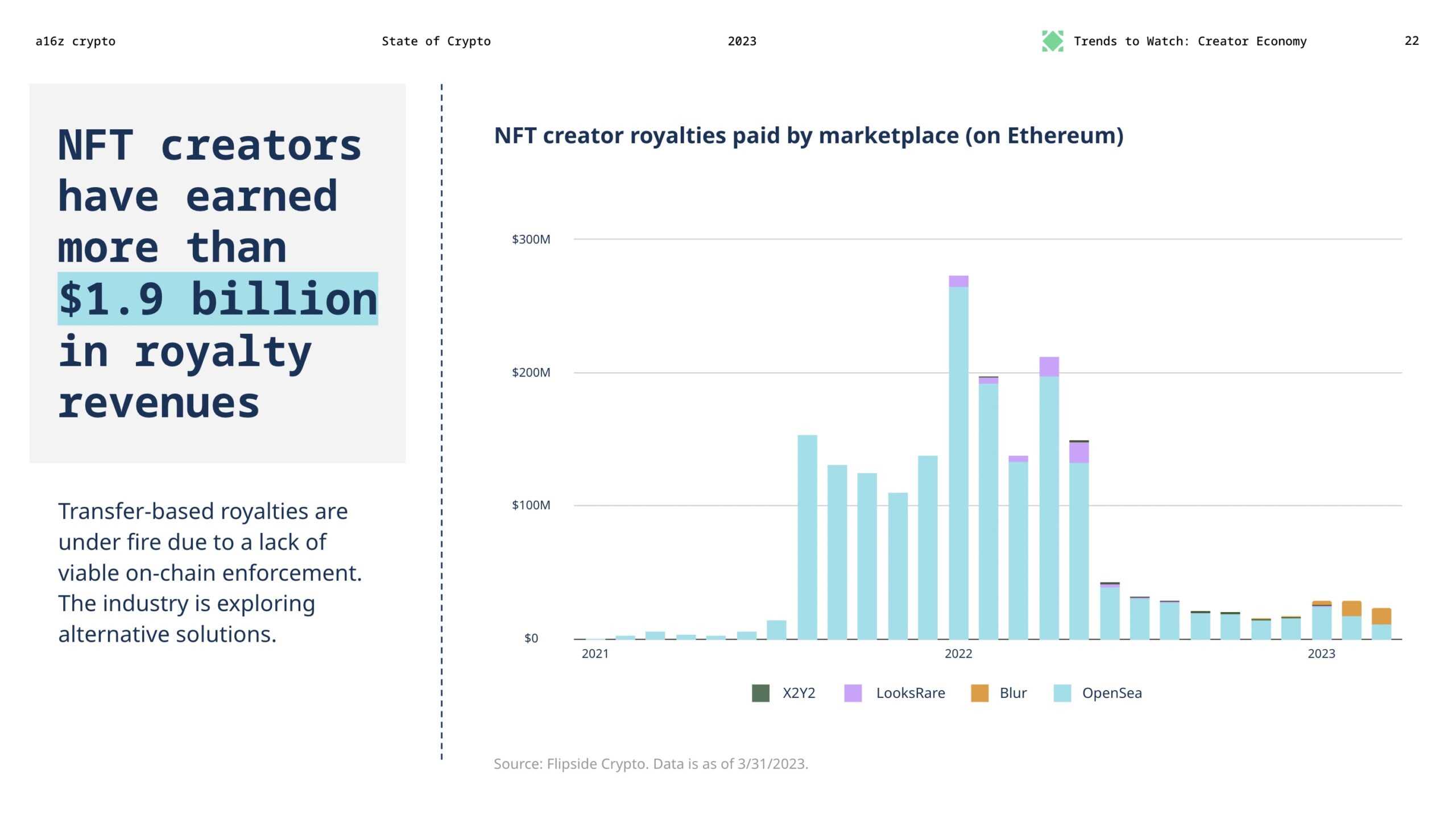1456x818 pixels.
Task: Click the Blur orange legend swatch
Action: point(979,693)
